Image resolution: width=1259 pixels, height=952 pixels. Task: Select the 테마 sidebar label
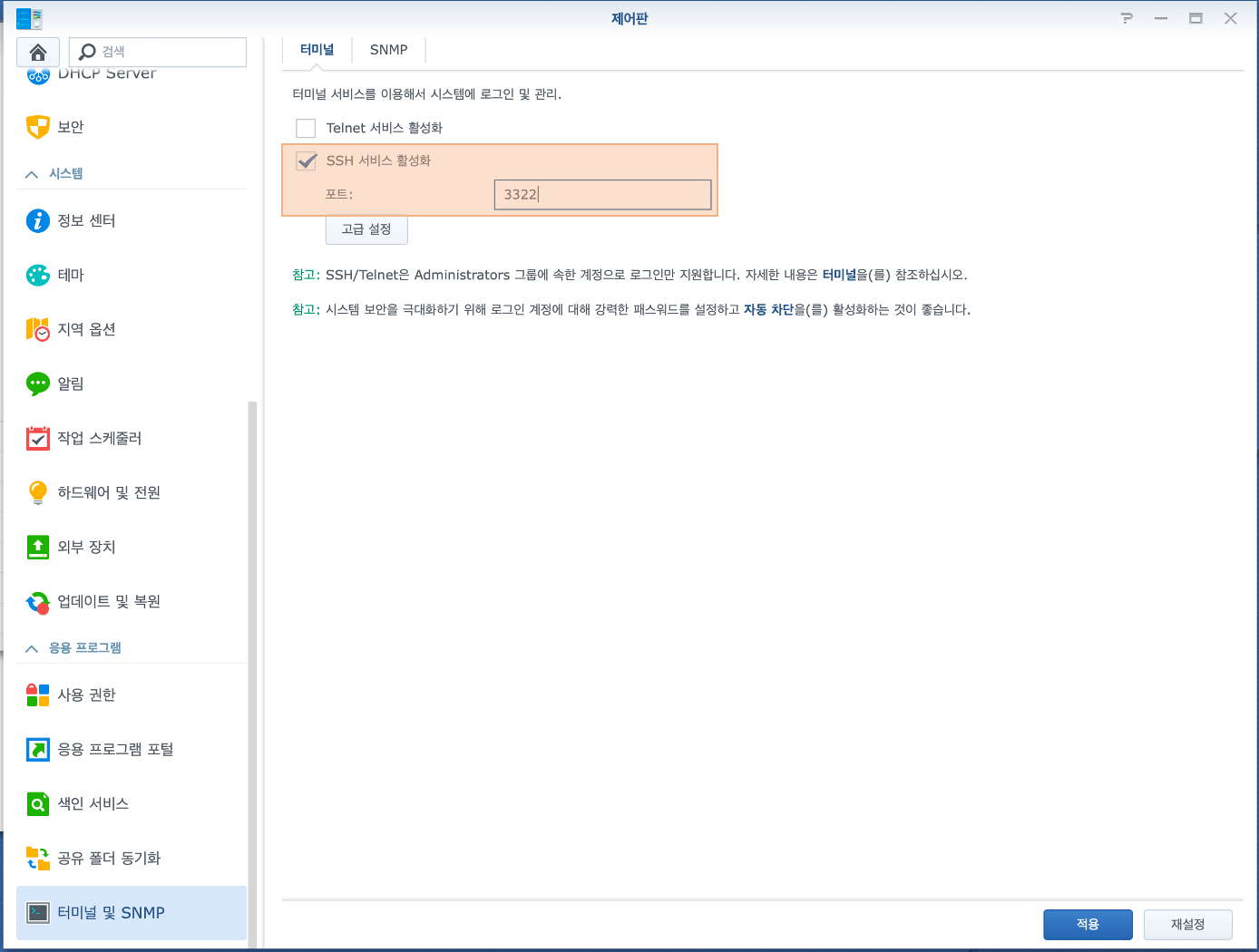click(71, 275)
